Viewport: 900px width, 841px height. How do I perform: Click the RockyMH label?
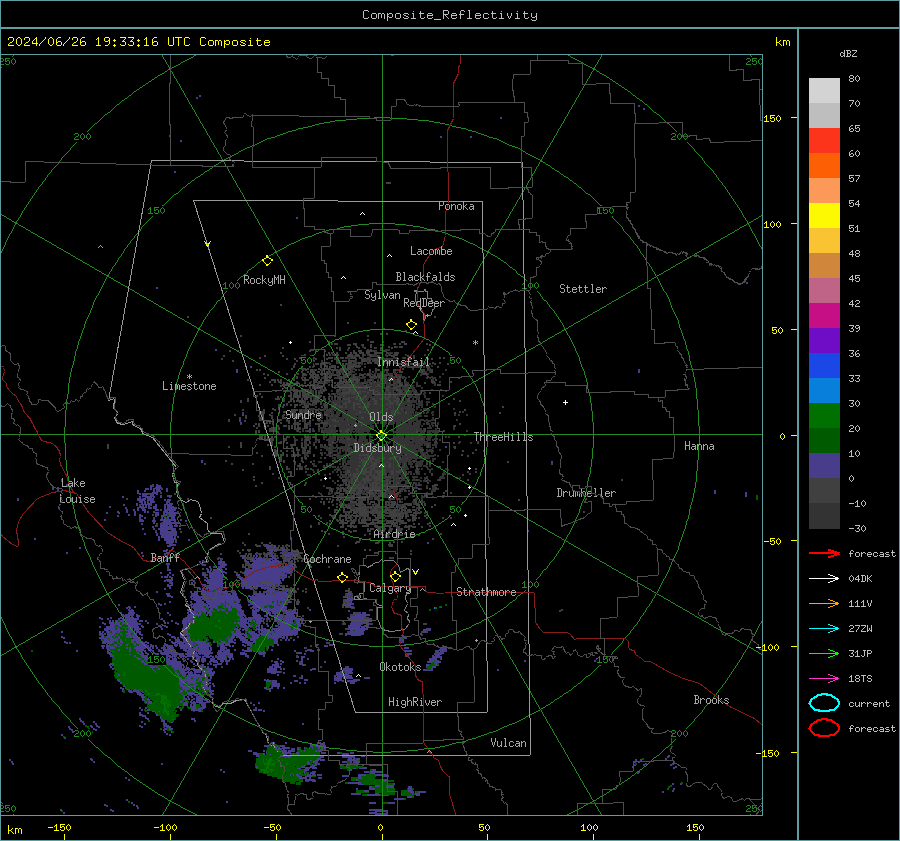pyautogui.click(x=264, y=280)
